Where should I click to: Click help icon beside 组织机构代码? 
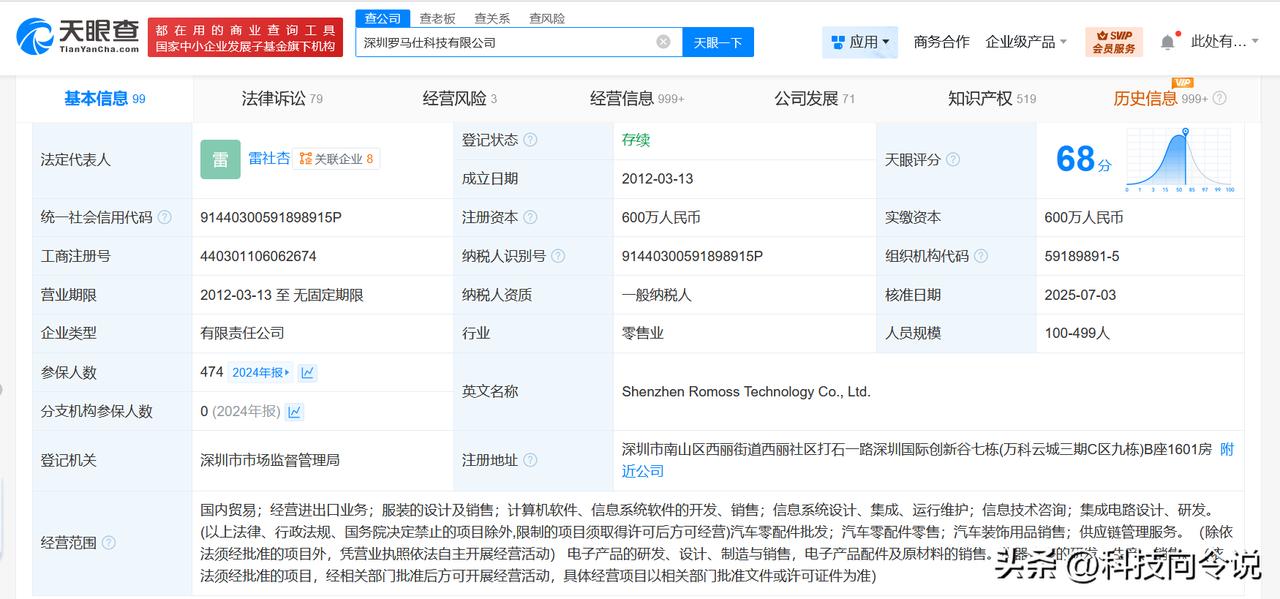[981, 256]
